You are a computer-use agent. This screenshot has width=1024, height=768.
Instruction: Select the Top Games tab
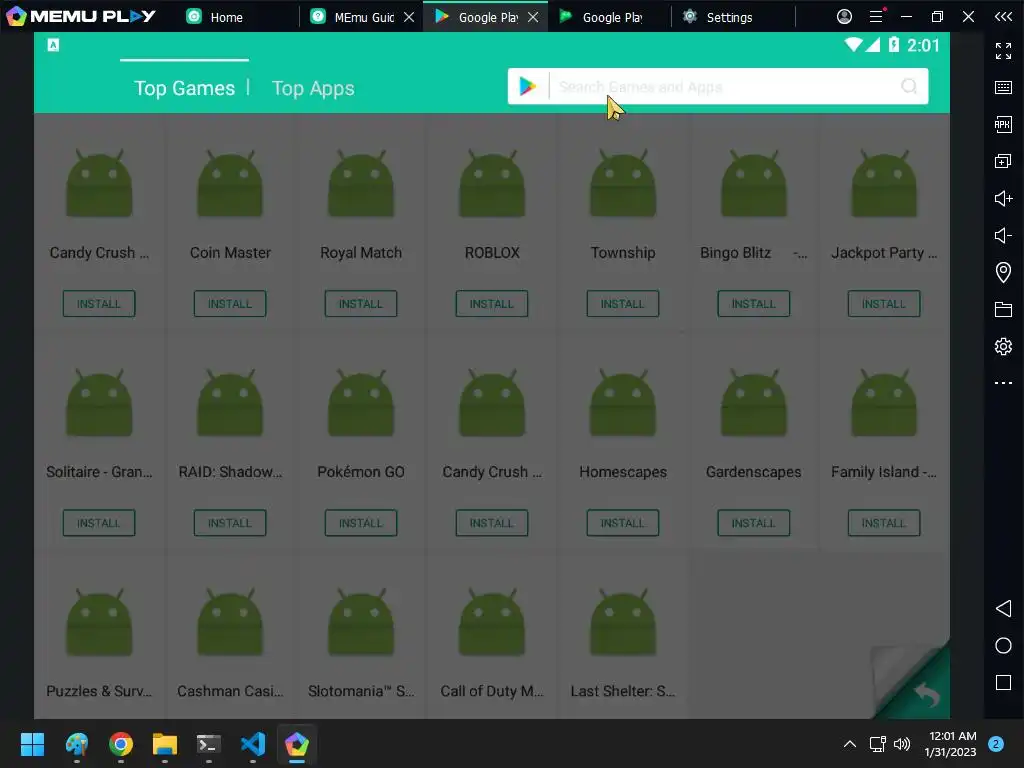click(184, 88)
